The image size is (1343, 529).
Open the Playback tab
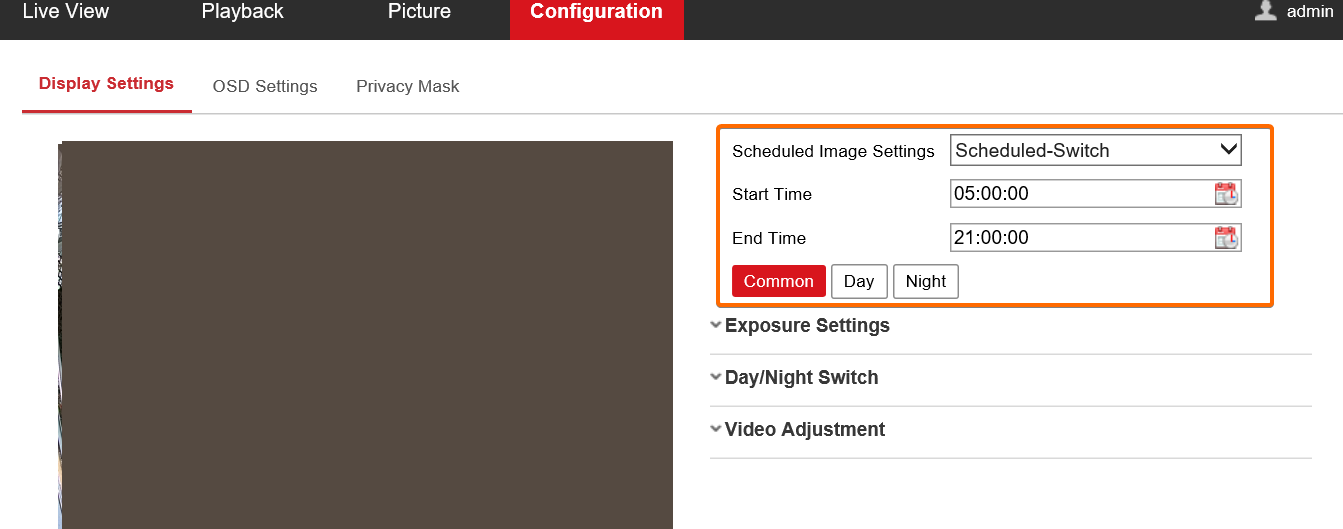[242, 12]
